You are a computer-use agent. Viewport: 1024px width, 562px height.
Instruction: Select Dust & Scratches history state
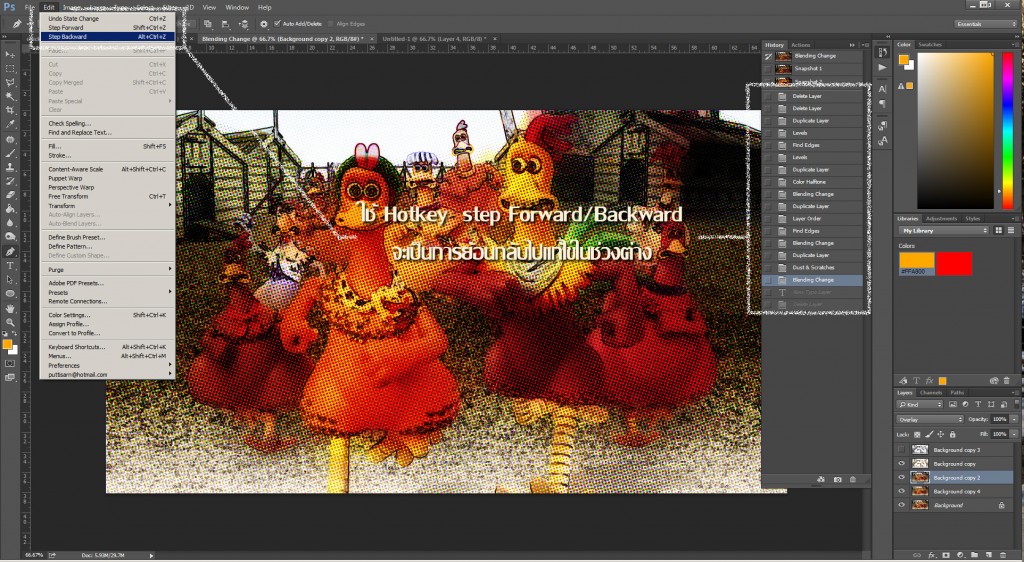tap(813, 268)
